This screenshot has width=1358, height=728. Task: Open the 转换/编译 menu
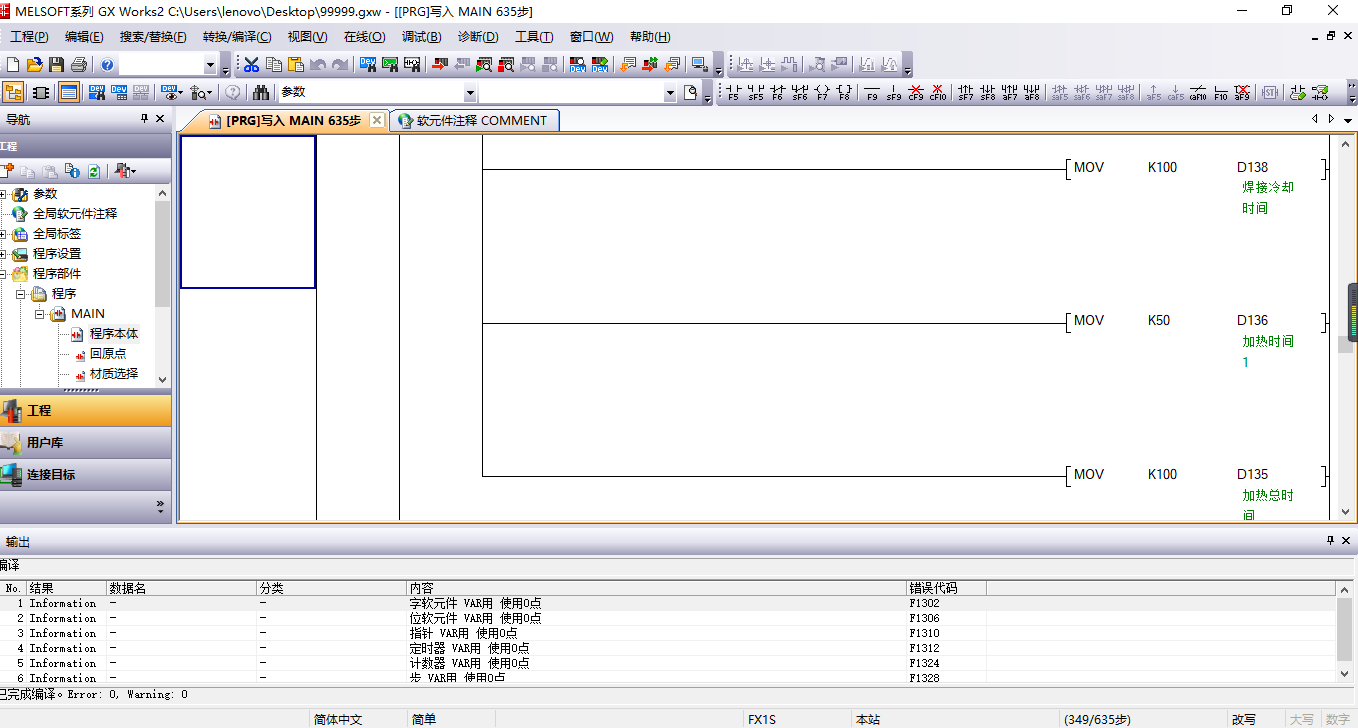click(236, 37)
